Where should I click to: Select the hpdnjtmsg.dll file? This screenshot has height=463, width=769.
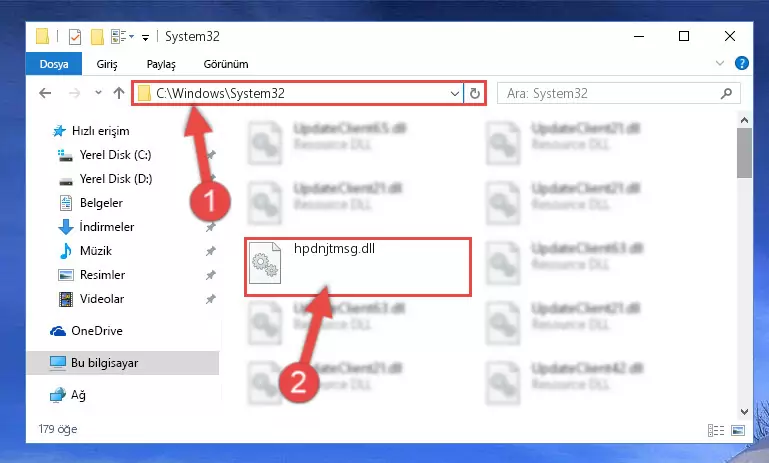358,267
